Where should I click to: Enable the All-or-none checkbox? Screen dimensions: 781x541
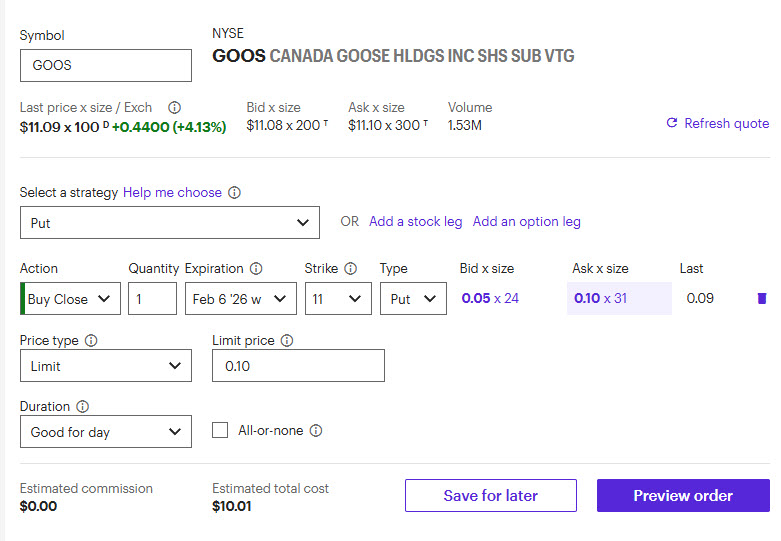pos(221,431)
